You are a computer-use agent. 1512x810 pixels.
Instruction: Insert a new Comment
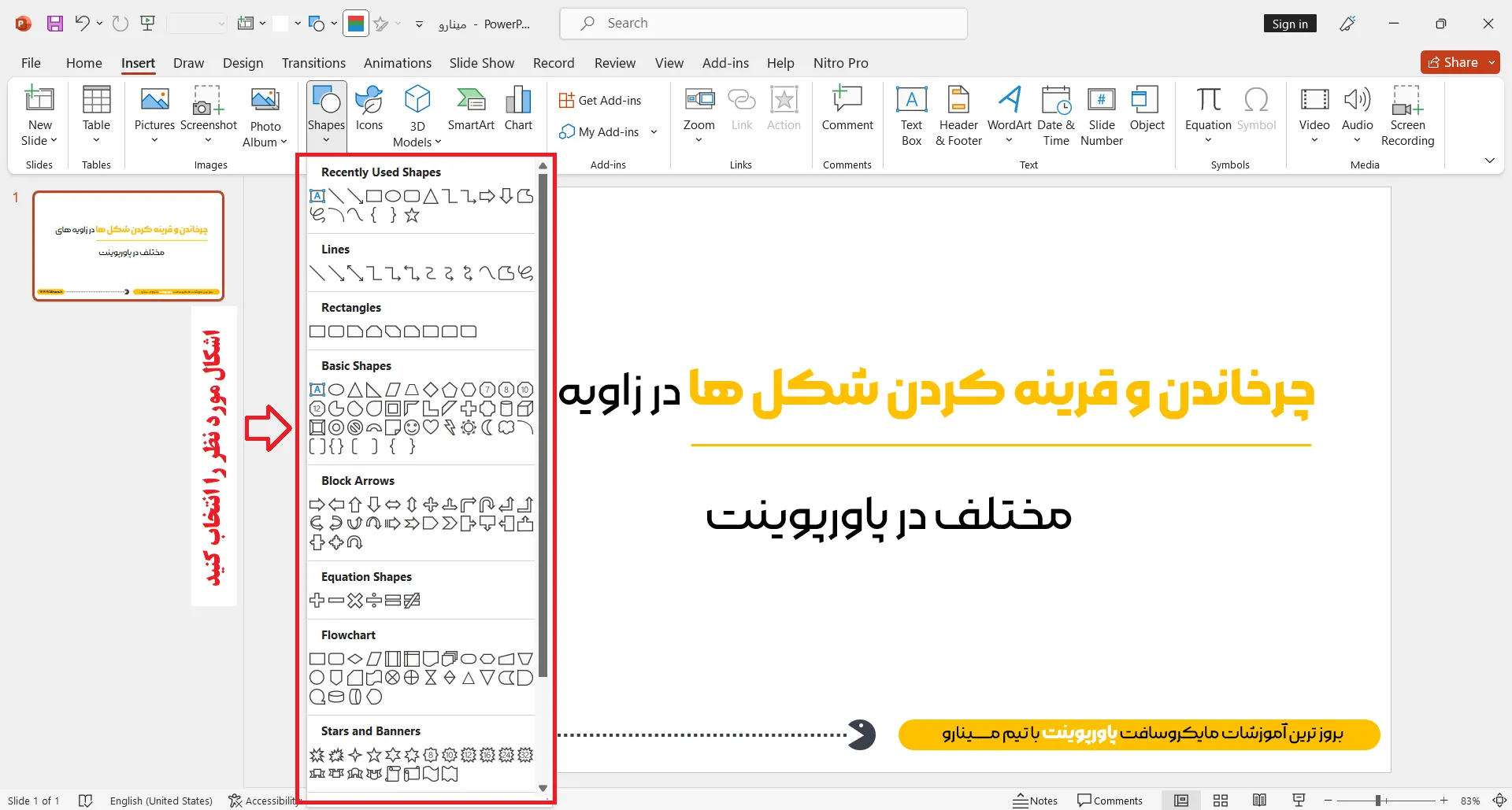847,109
